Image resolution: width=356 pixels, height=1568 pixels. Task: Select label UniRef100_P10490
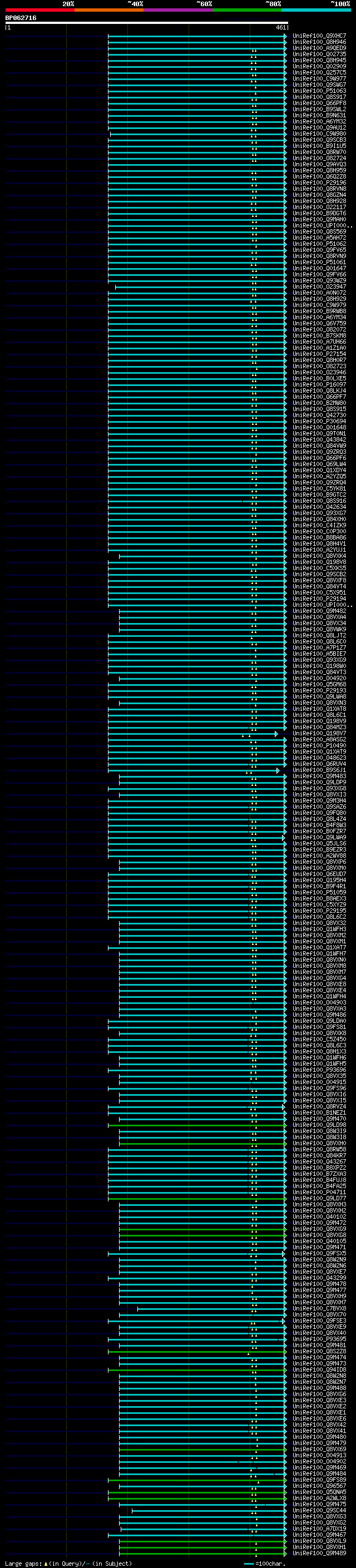[x=319, y=746]
